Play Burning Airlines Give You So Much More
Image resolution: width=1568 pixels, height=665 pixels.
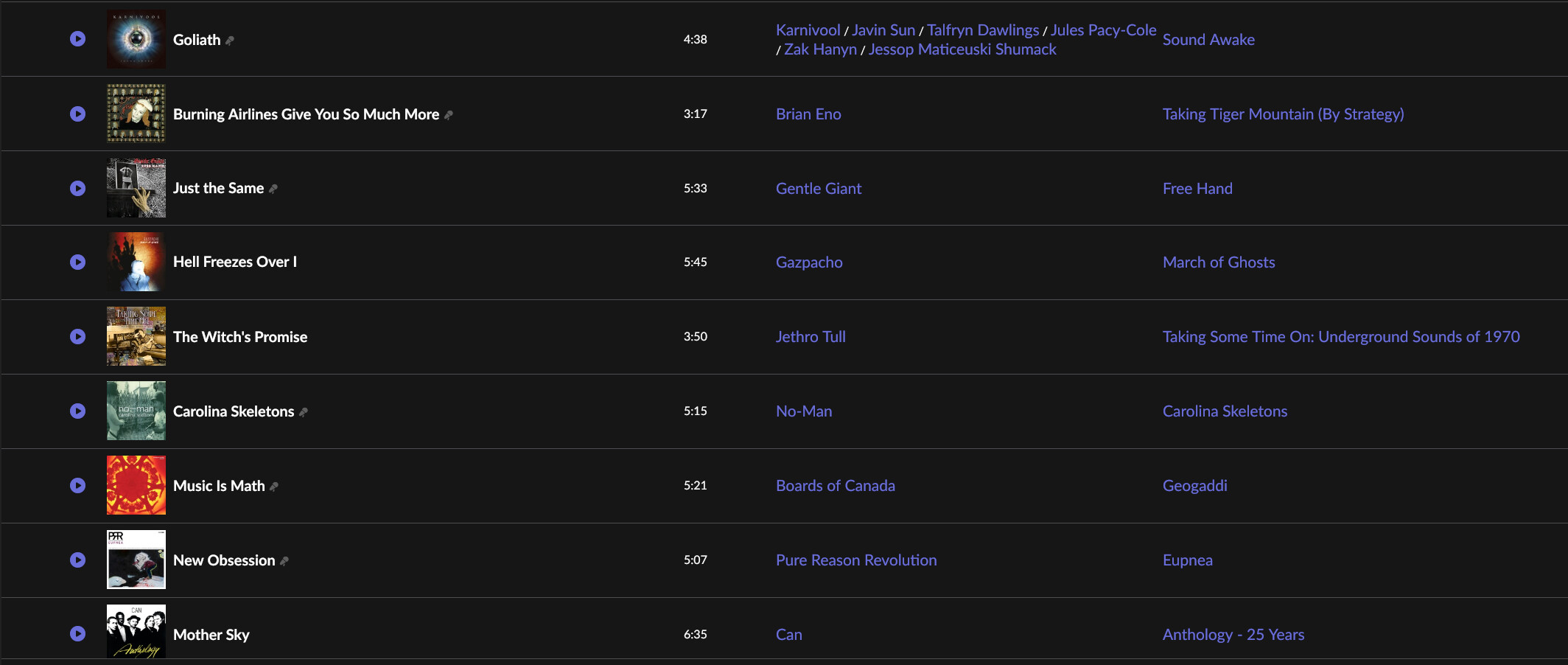[77, 114]
